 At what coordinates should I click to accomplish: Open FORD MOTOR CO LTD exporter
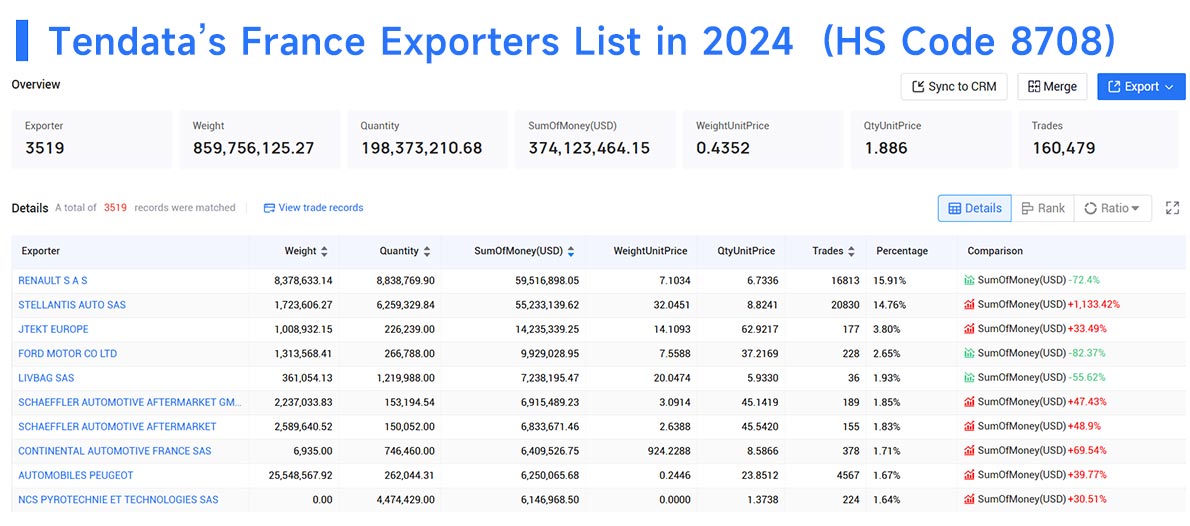[68, 353]
